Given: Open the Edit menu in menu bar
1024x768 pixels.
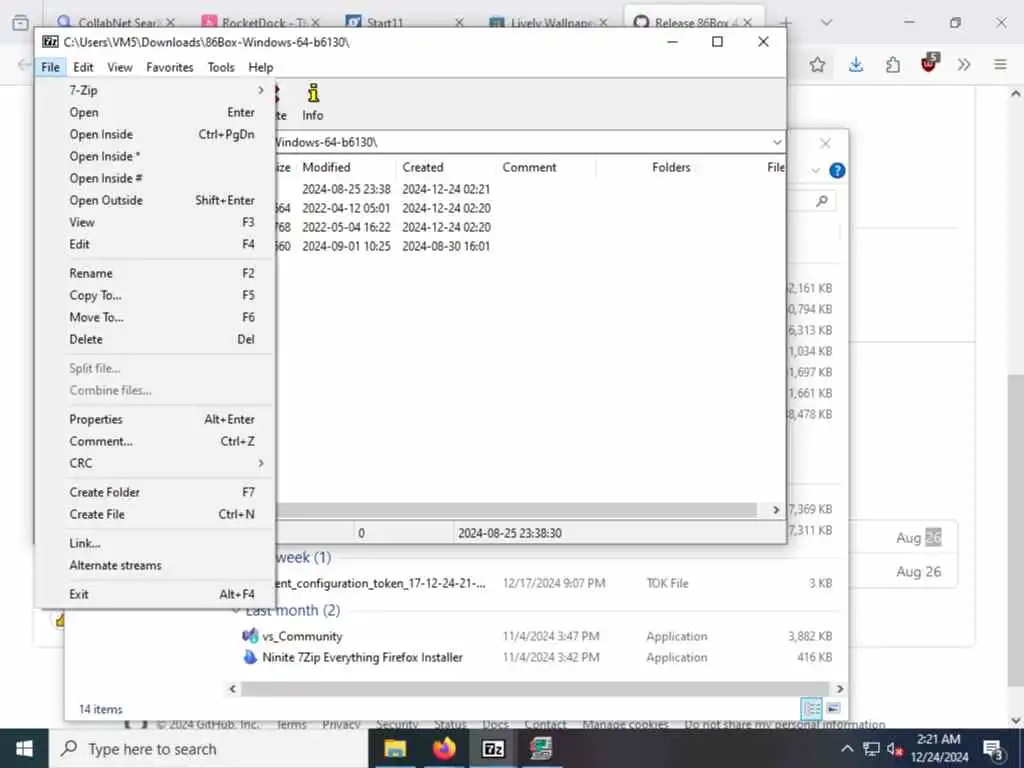Looking at the screenshot, I should pyautogui.click(x=83, y=67).
